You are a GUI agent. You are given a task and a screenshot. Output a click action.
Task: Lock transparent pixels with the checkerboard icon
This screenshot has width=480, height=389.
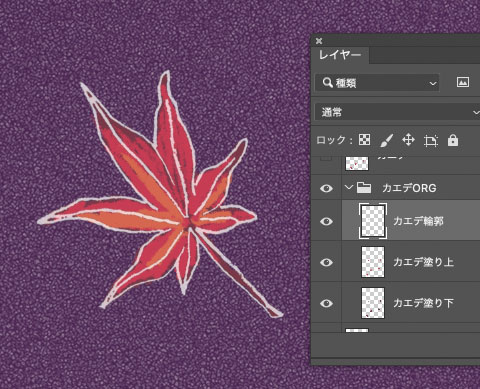tap(364, 140)
